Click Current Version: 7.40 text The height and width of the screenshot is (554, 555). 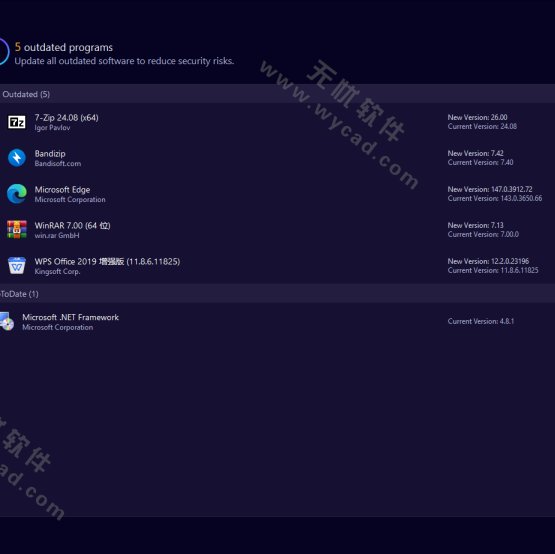click(x=480, y=162)
